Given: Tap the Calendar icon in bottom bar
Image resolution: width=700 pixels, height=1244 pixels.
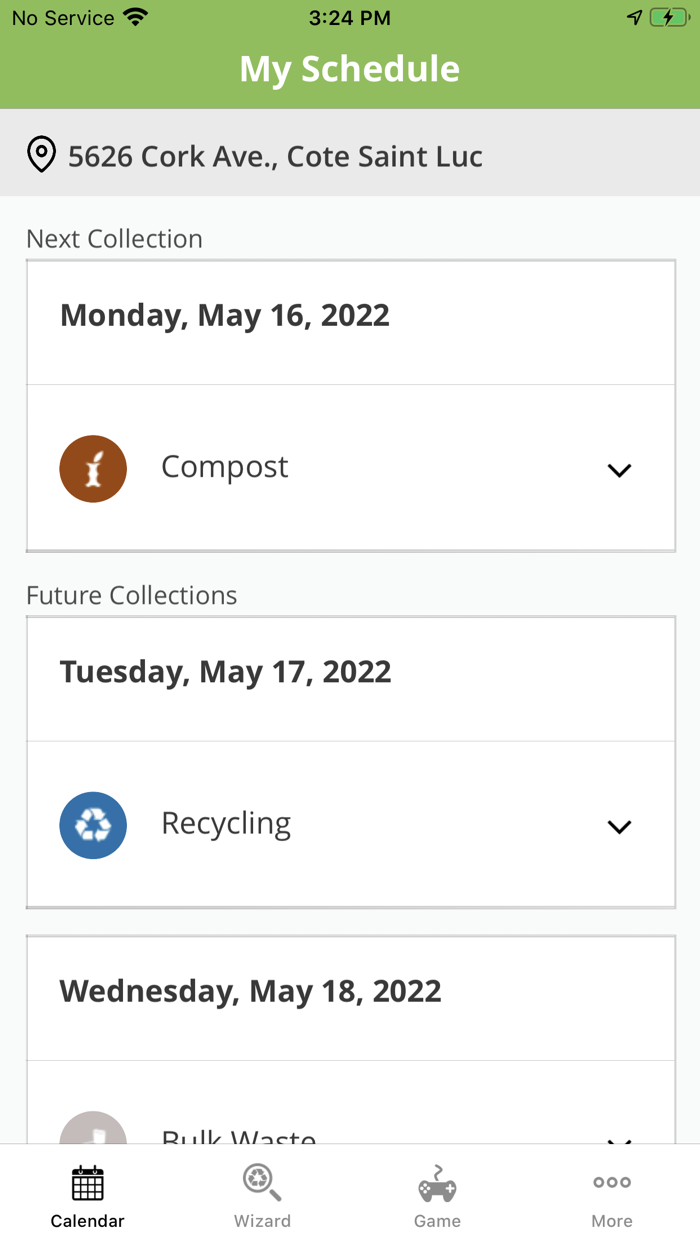Looking at the screenshot, I should point(87,1183).
